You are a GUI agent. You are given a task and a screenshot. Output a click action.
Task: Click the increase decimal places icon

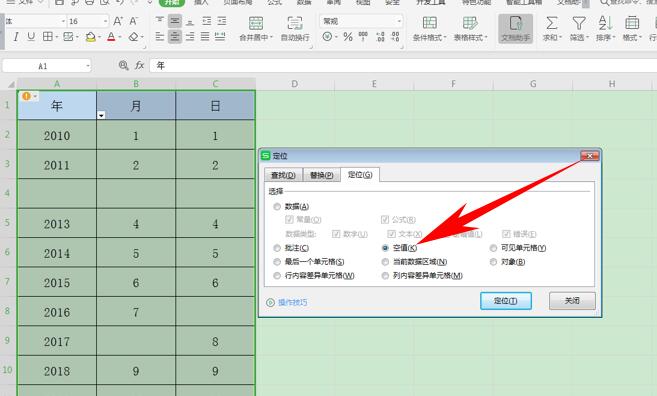point(380,37)
